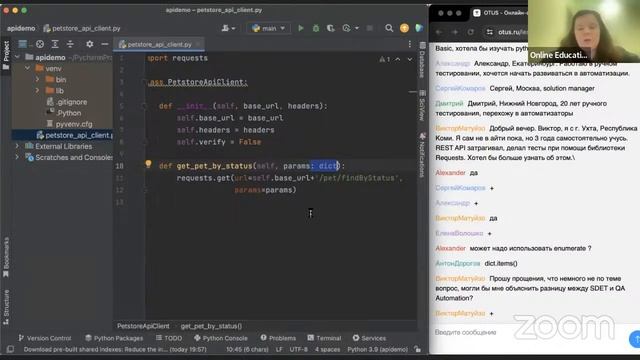
Task: Expand External Libraries node
Action: point(17,146)
